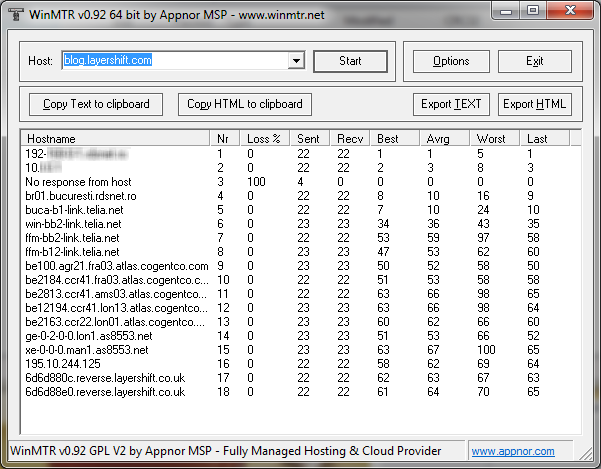Select the win-bb2-link.telia.net row
Image resolution: width=601 pixels, height=469 pixels.
coord(301,224)
